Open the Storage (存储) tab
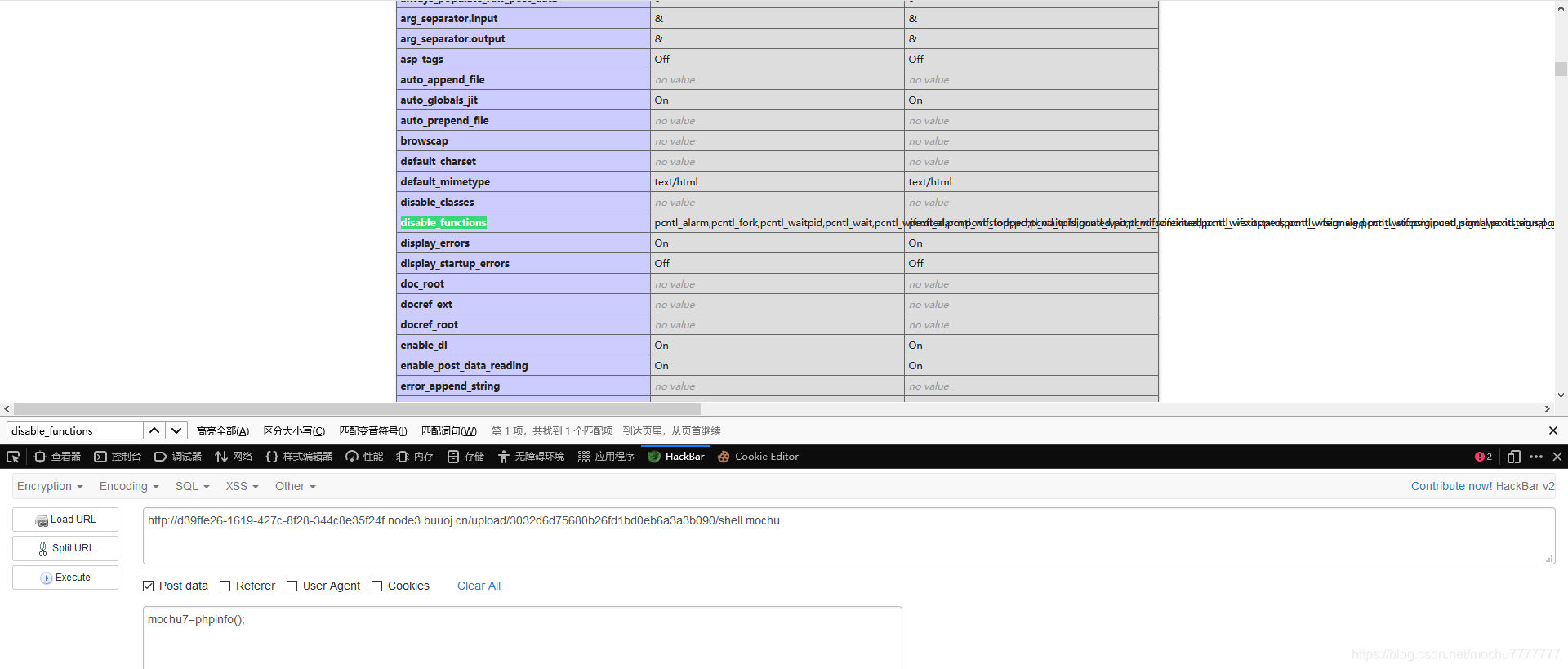This screenshot has height=669, width=1568. (x=465, y=457)
